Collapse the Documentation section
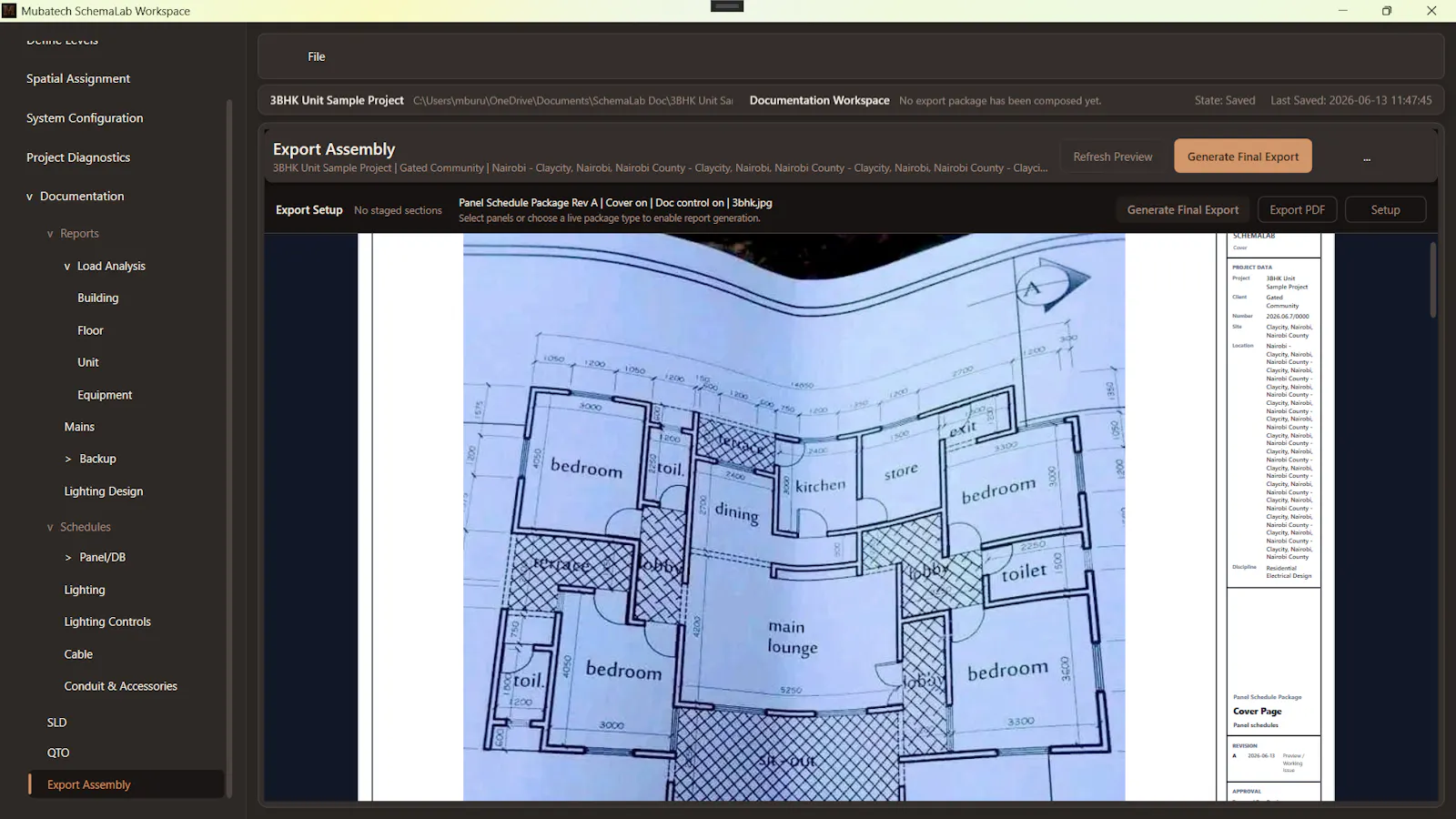The image size is (1456, 819). pyautogui.click(x=29, y=197)
